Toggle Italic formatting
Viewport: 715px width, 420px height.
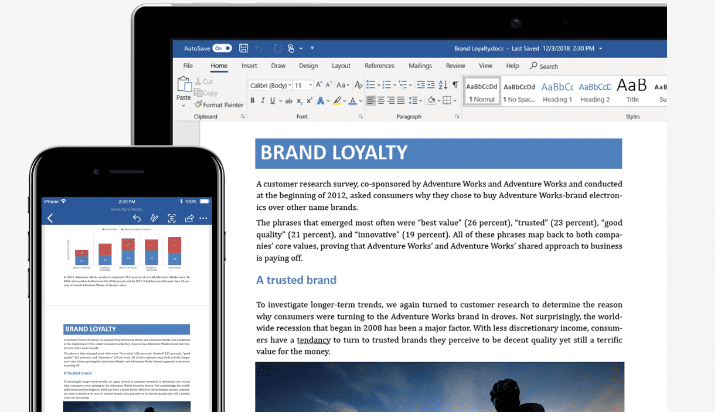(264, 101)
